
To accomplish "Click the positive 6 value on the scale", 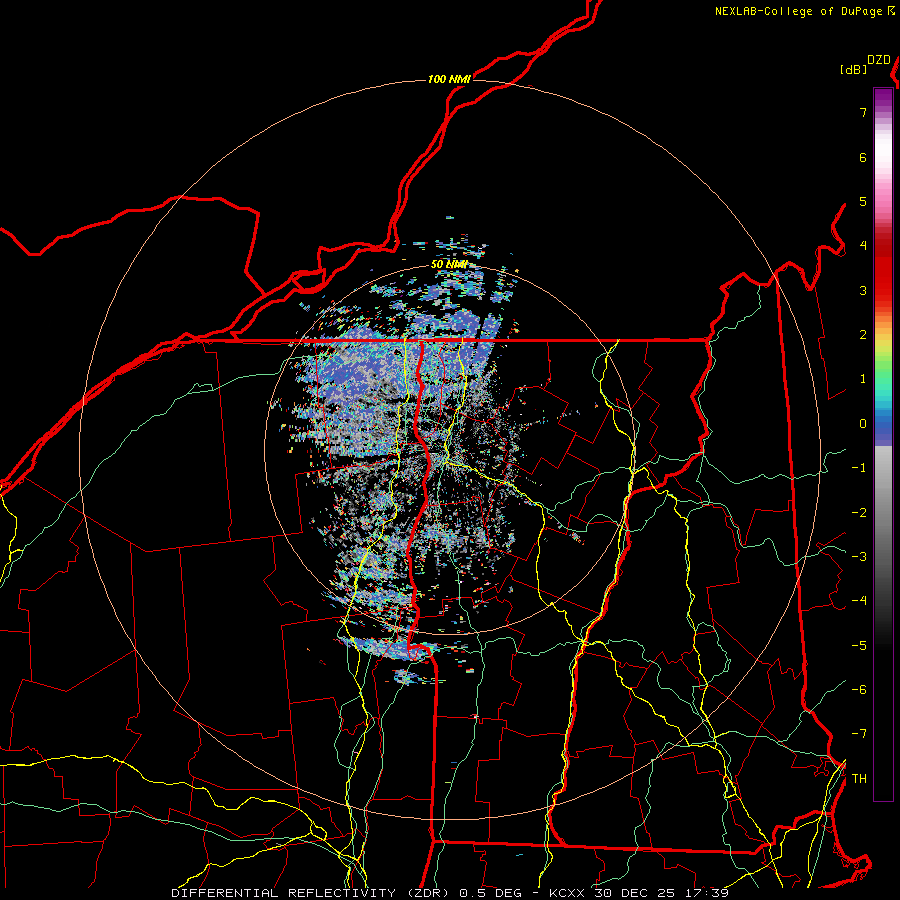I will click(863, 157).
